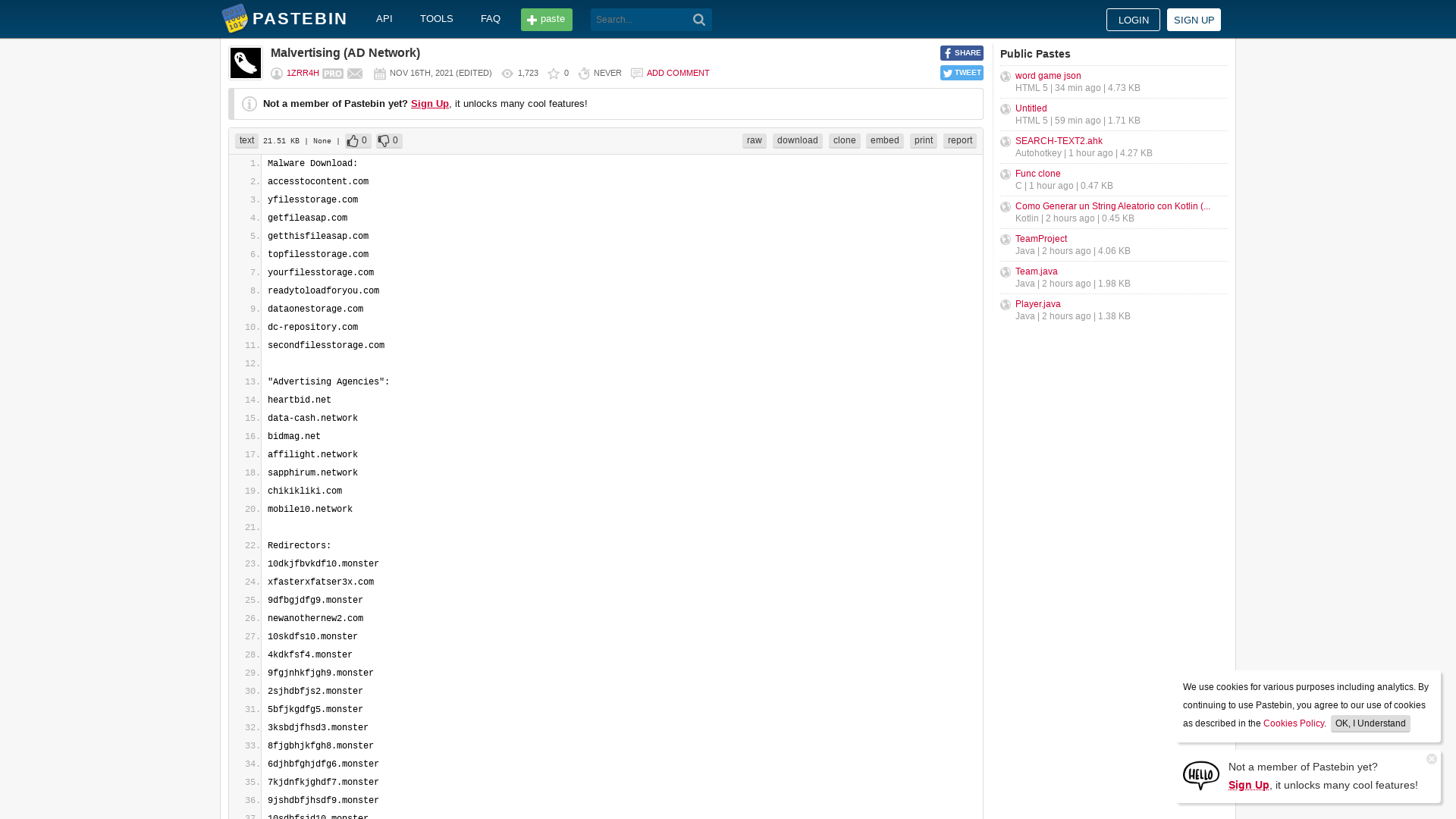Open the word game json paste

tap(1048, 76)
